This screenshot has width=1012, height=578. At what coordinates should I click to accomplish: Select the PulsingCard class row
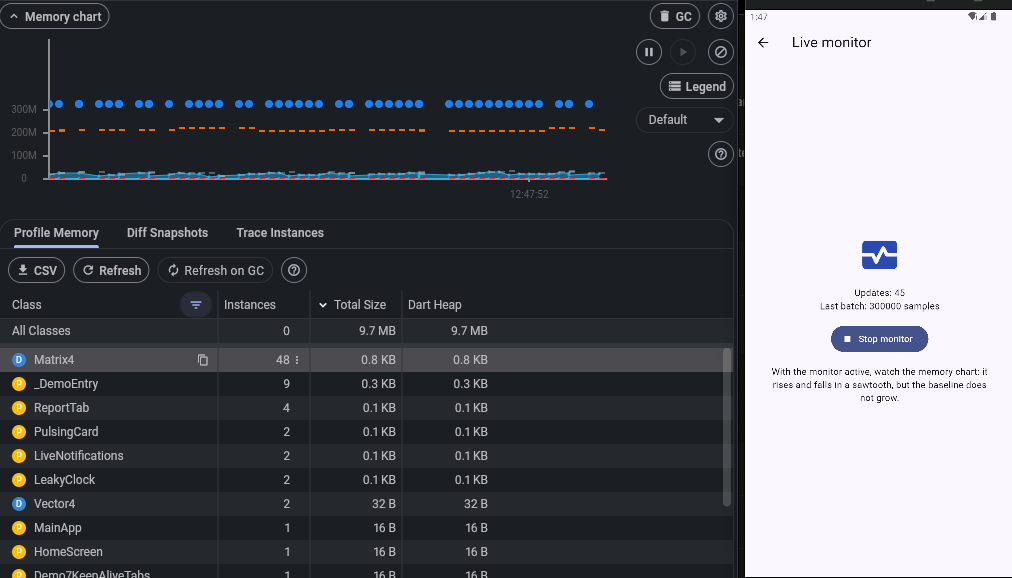[x=361, y=432]
